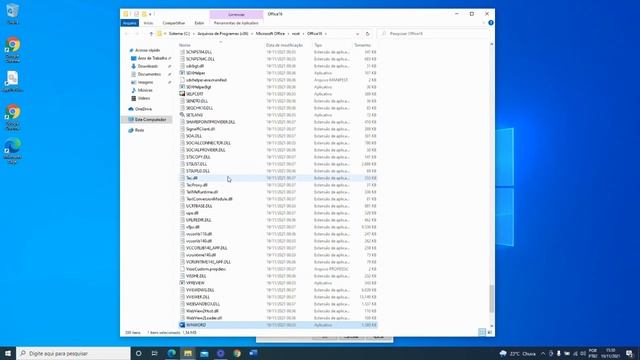Refresh the Office16 folder view
Screen dimensions: 640x360
(x=367, y=33)
